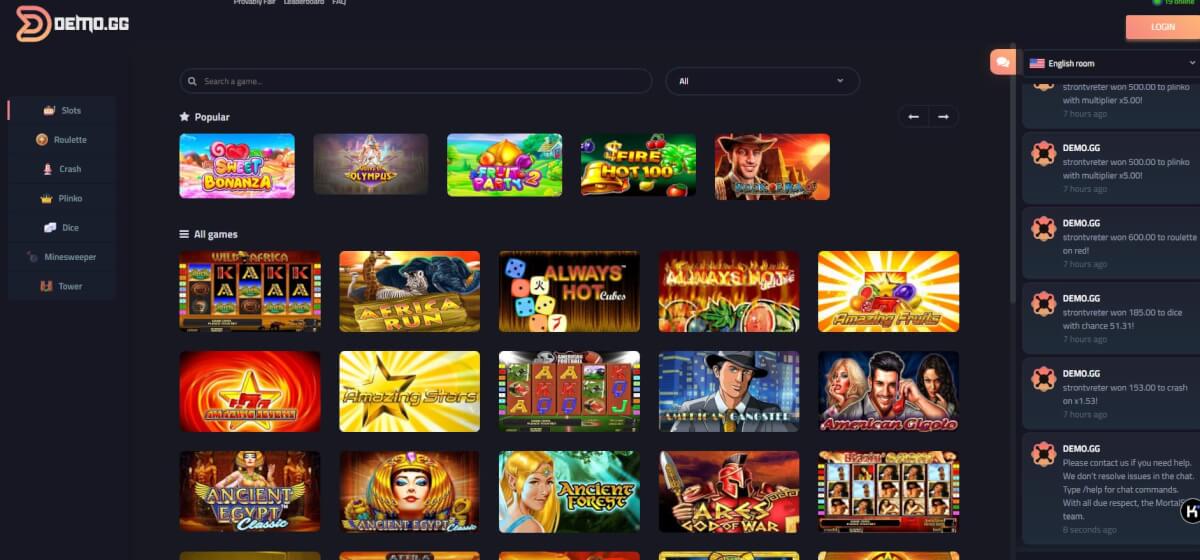Click the previous arrow in Popular carousel
This screenshot has height=560, width=1200.
coord(913,117)
